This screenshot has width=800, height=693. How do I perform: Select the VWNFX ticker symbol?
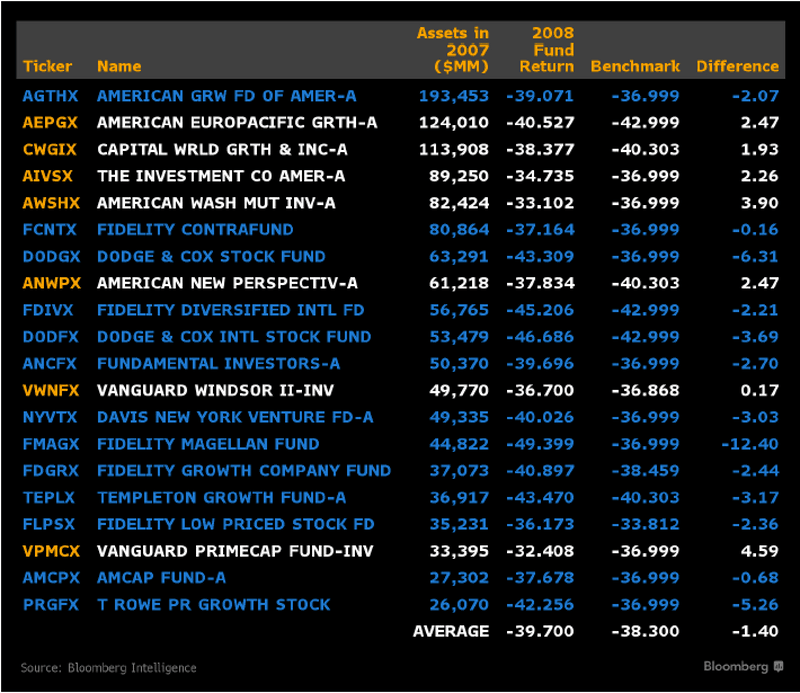pos(50,390)
